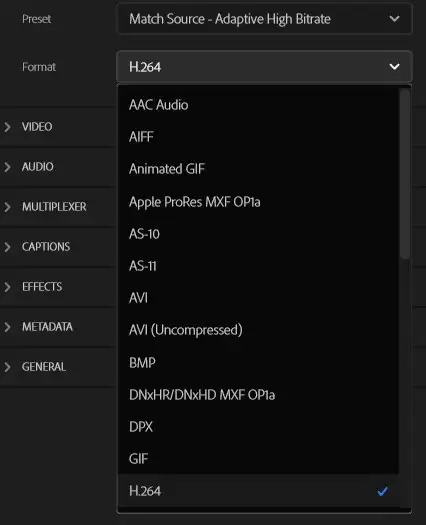426x525 pixels.
Task: Expand the VIDEO section chevron
Action: (x=7, y=127)
